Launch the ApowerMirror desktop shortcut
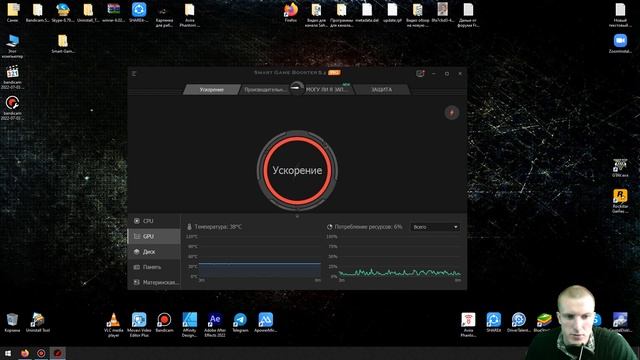The width and height of the screenshot is (640, 360). click(265, 322)
